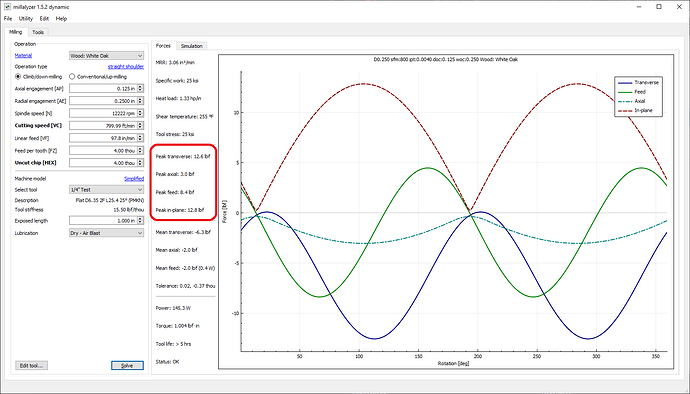
Task: Open the File menu
Action: click(x=8, y=18)
